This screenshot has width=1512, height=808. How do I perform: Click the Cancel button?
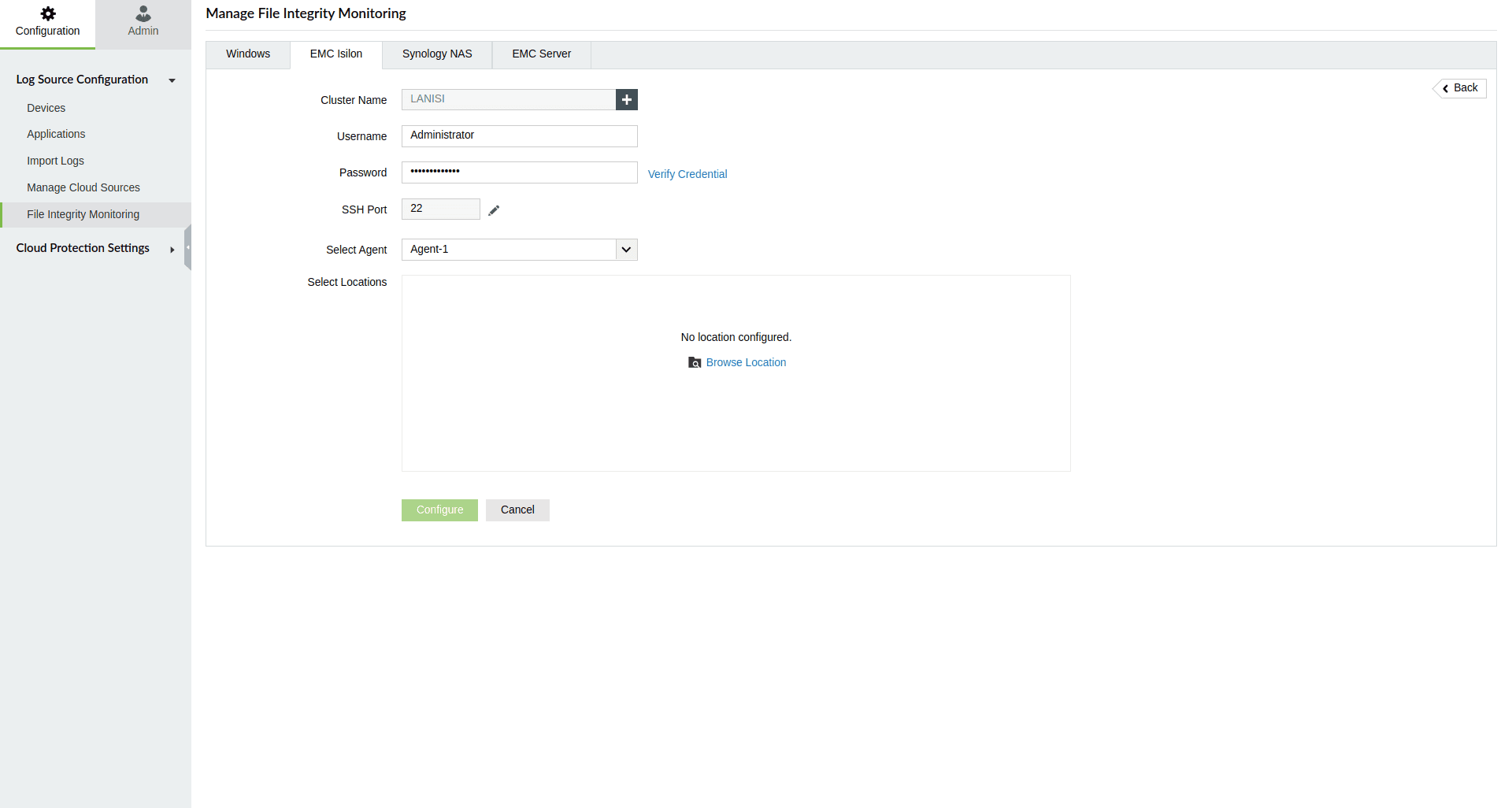(517, 510)
